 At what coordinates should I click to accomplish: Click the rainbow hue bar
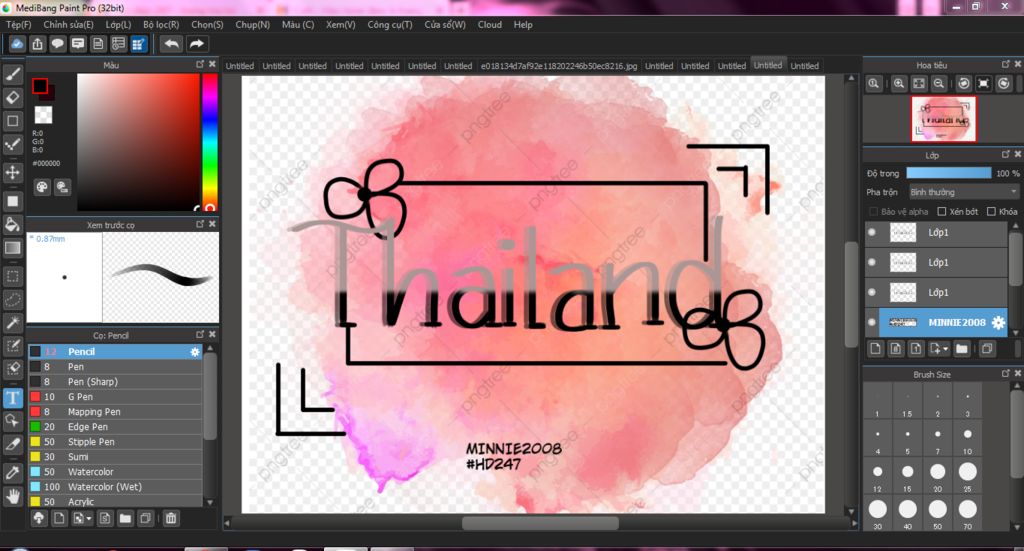(x=210, y=142)
